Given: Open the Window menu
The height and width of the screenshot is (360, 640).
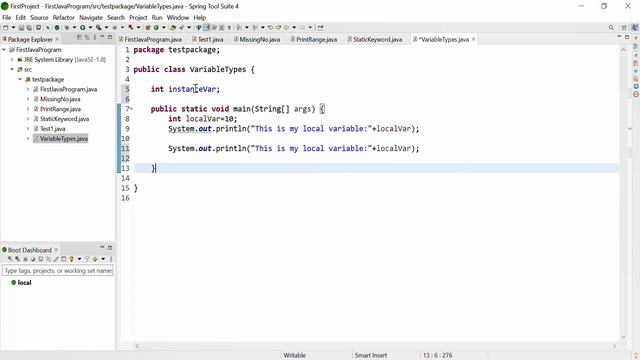Looking at the screenshot, I should 178,18.
